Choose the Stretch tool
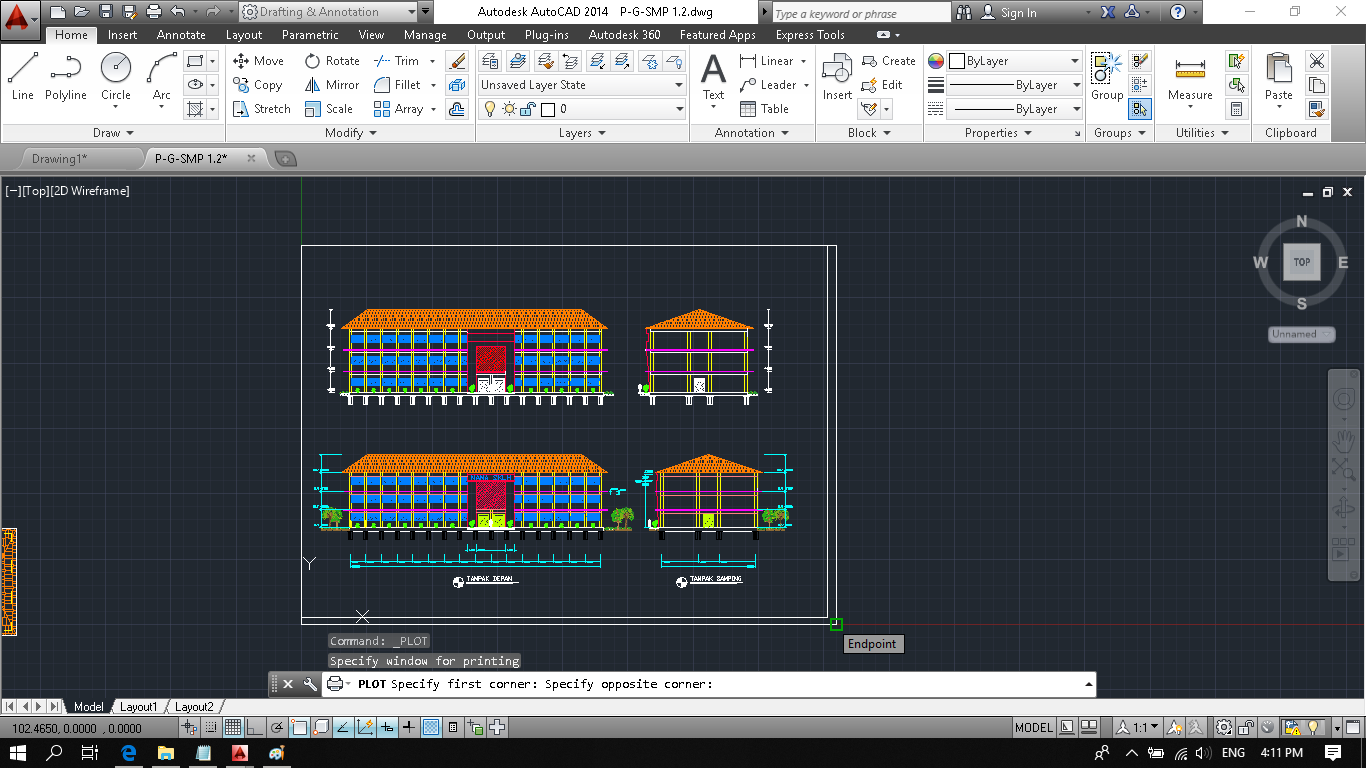 [261, 109]
